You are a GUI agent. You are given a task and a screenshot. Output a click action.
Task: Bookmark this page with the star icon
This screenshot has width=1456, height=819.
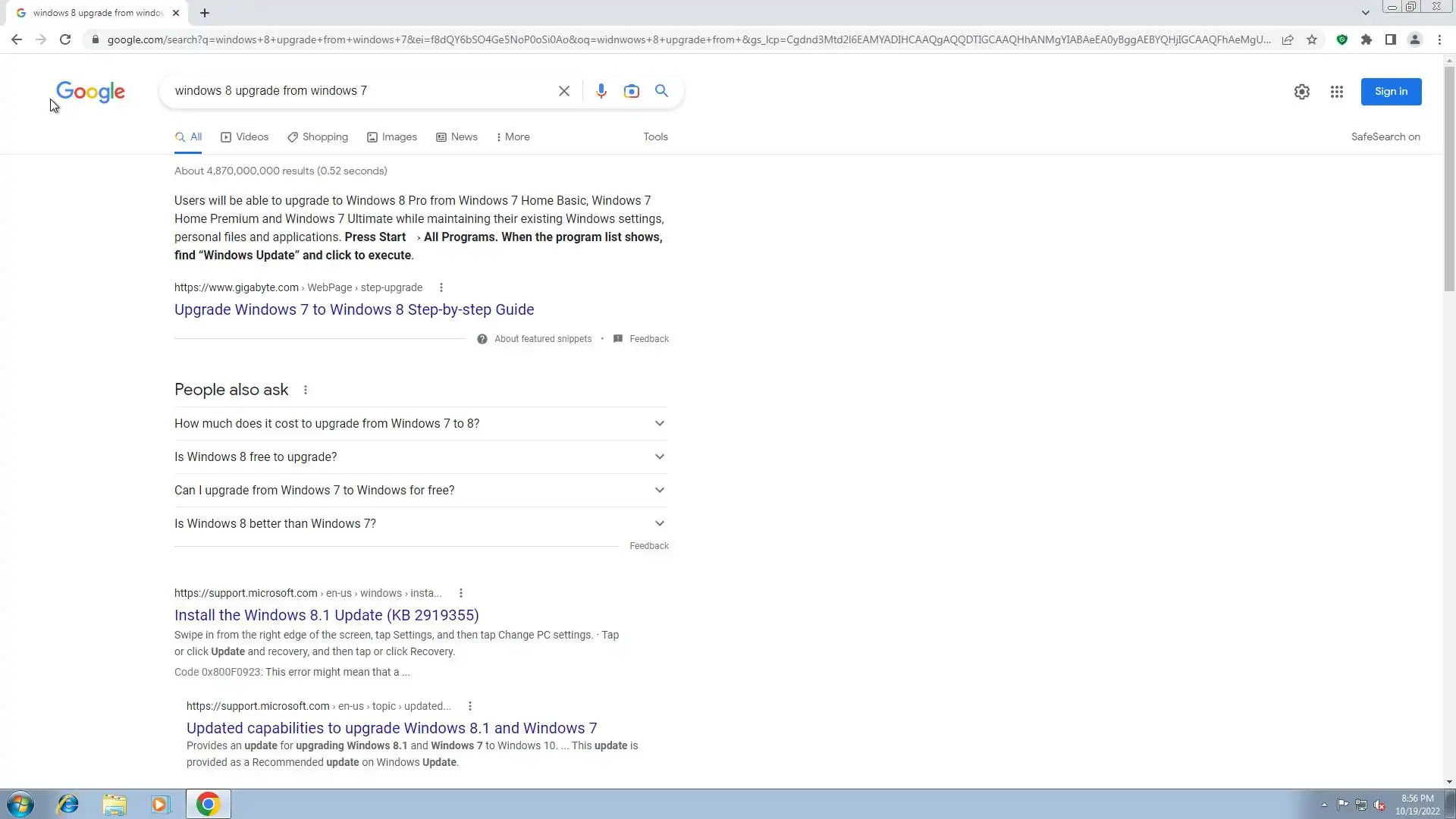coord(1312,39)
